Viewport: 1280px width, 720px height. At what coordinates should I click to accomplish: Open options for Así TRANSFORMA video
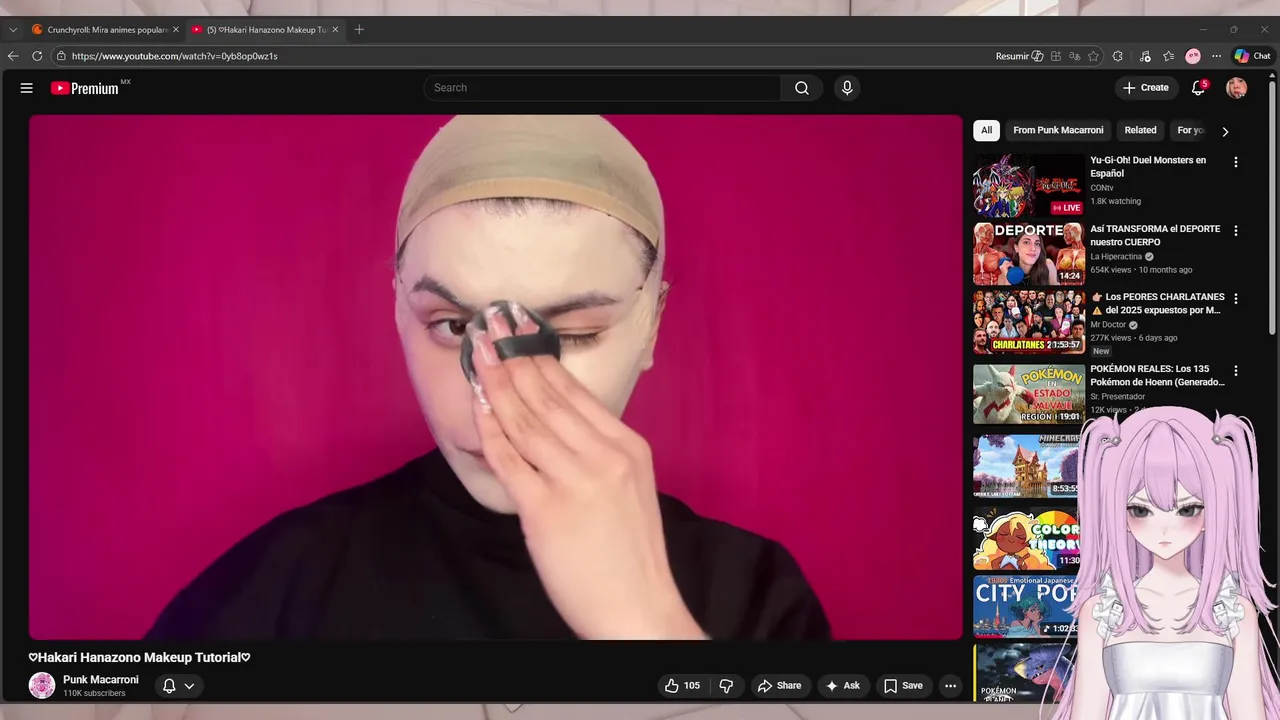point(1235,230)
